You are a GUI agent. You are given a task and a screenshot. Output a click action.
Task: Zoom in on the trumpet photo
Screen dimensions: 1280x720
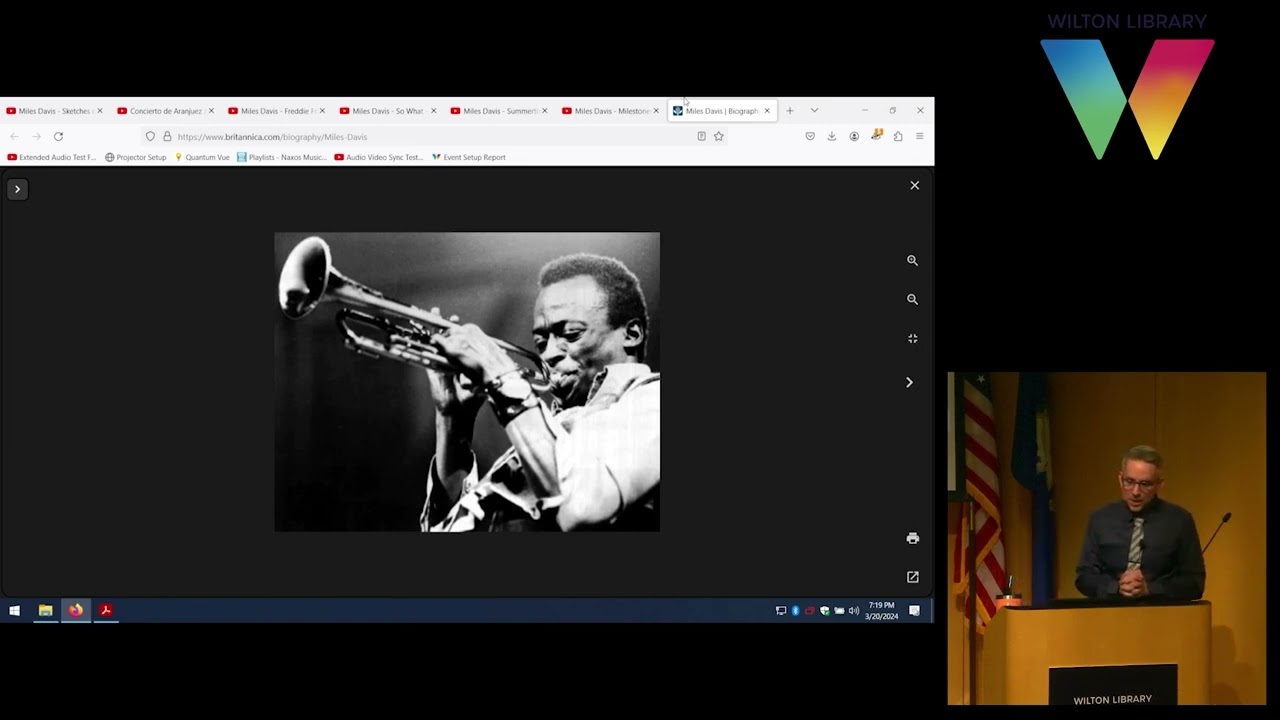pyautogui.click(x=912, y=260)
